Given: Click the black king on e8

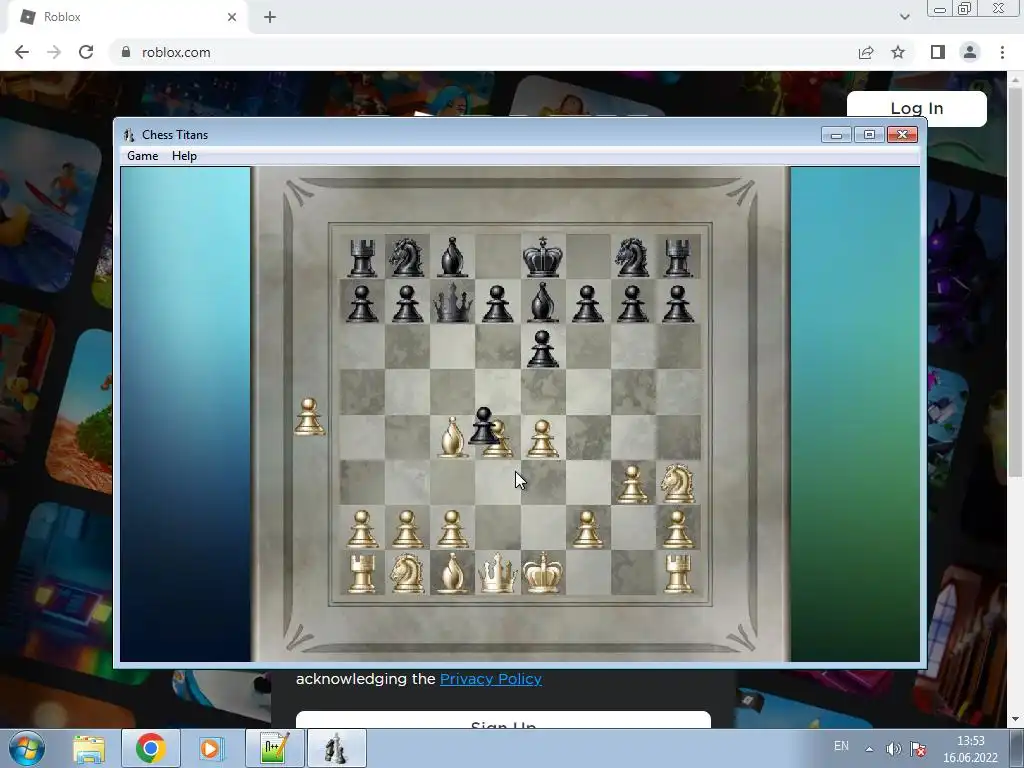Looking at the screenshot, I should (x=543, y=257).
